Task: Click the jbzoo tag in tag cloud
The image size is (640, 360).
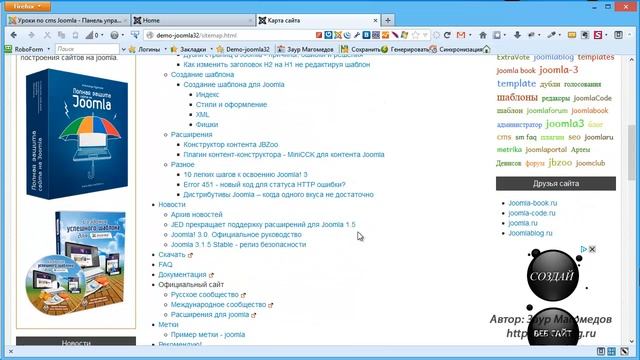Action: click(x=560, y=162)
